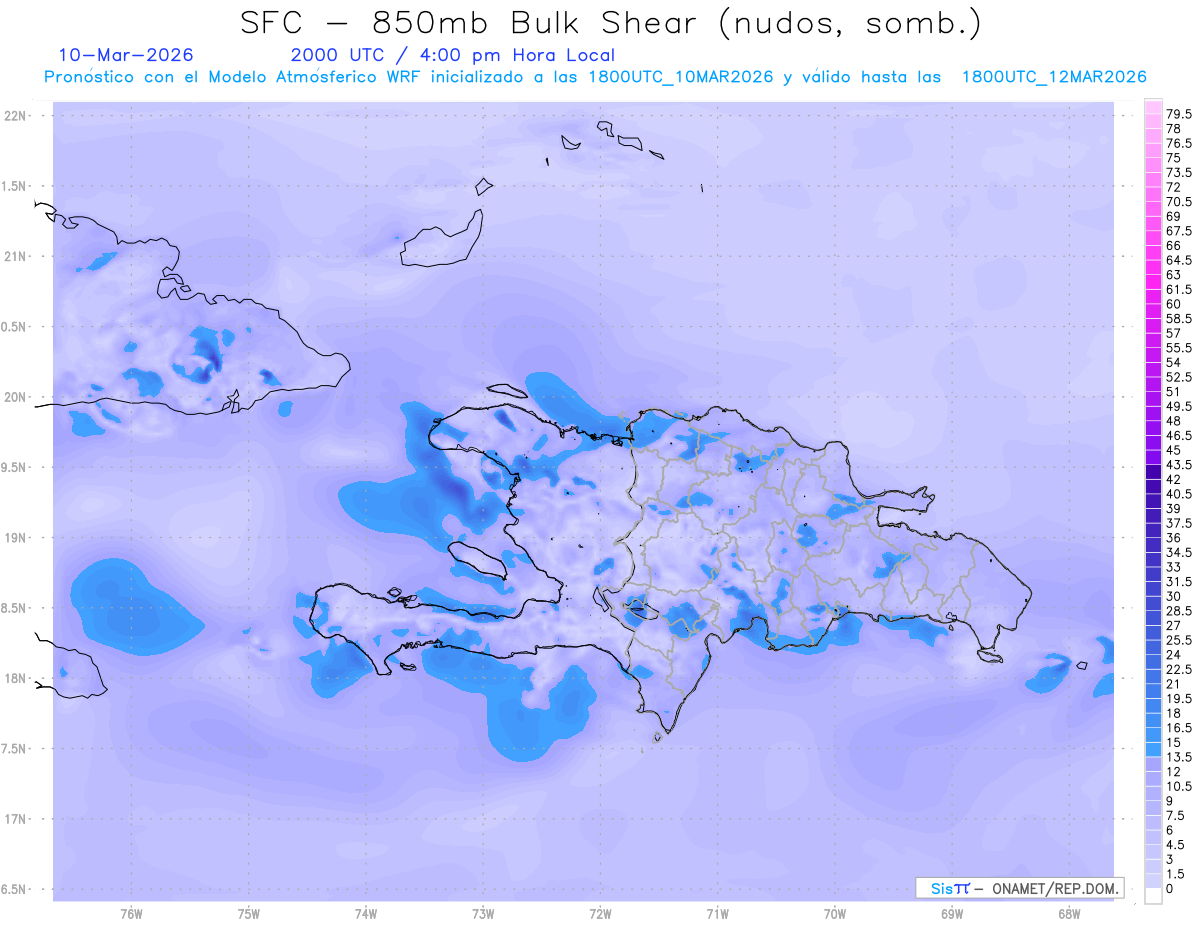Click the '30' color bar value
The height and width of the screenshot is (927, 1200).
tap(1173, 596)
